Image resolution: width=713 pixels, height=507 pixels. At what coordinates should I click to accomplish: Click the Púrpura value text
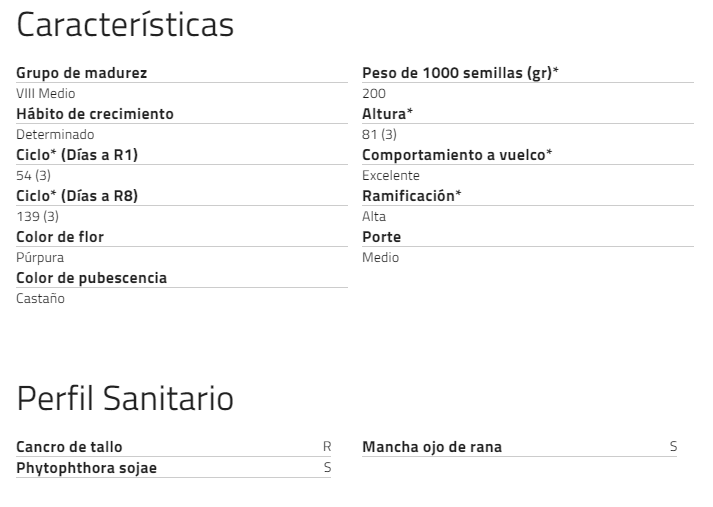[x=40, y=258]
